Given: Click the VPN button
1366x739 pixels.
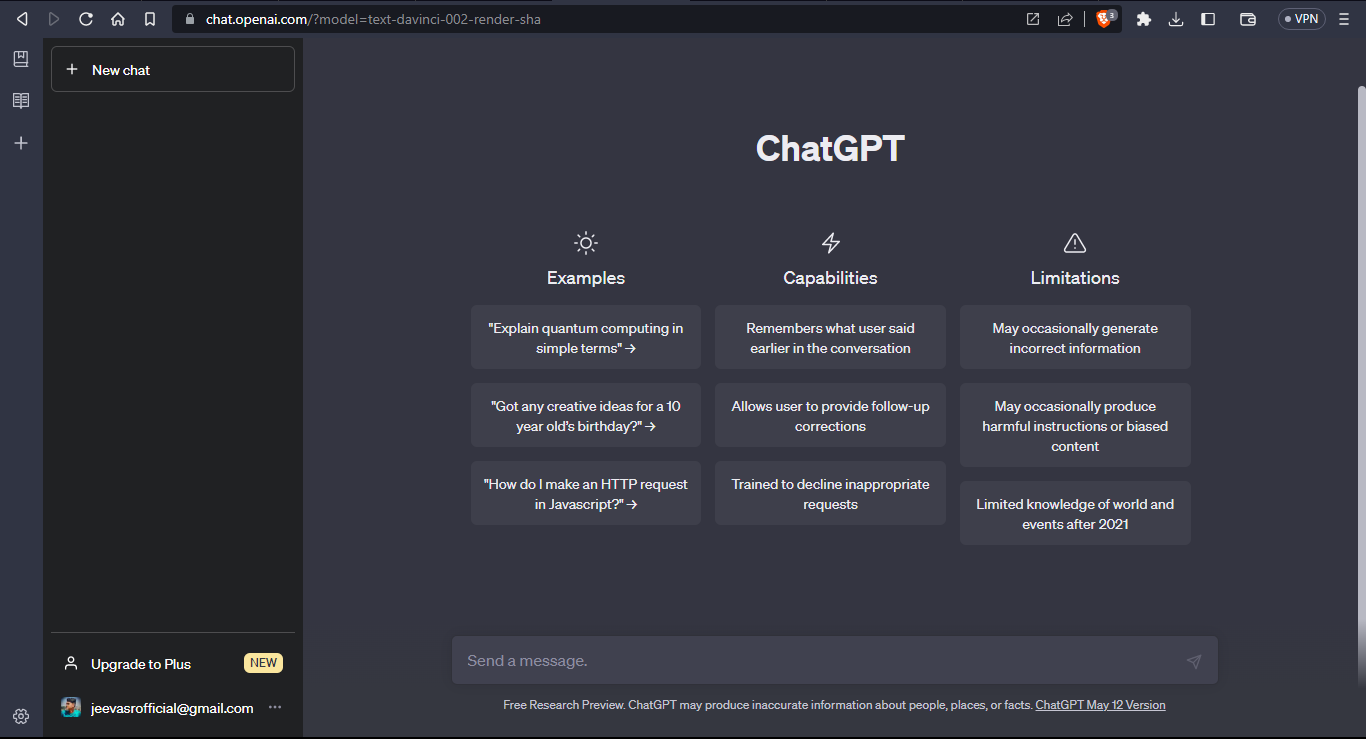Looking at the screenshot, I should pos(1301,19).
